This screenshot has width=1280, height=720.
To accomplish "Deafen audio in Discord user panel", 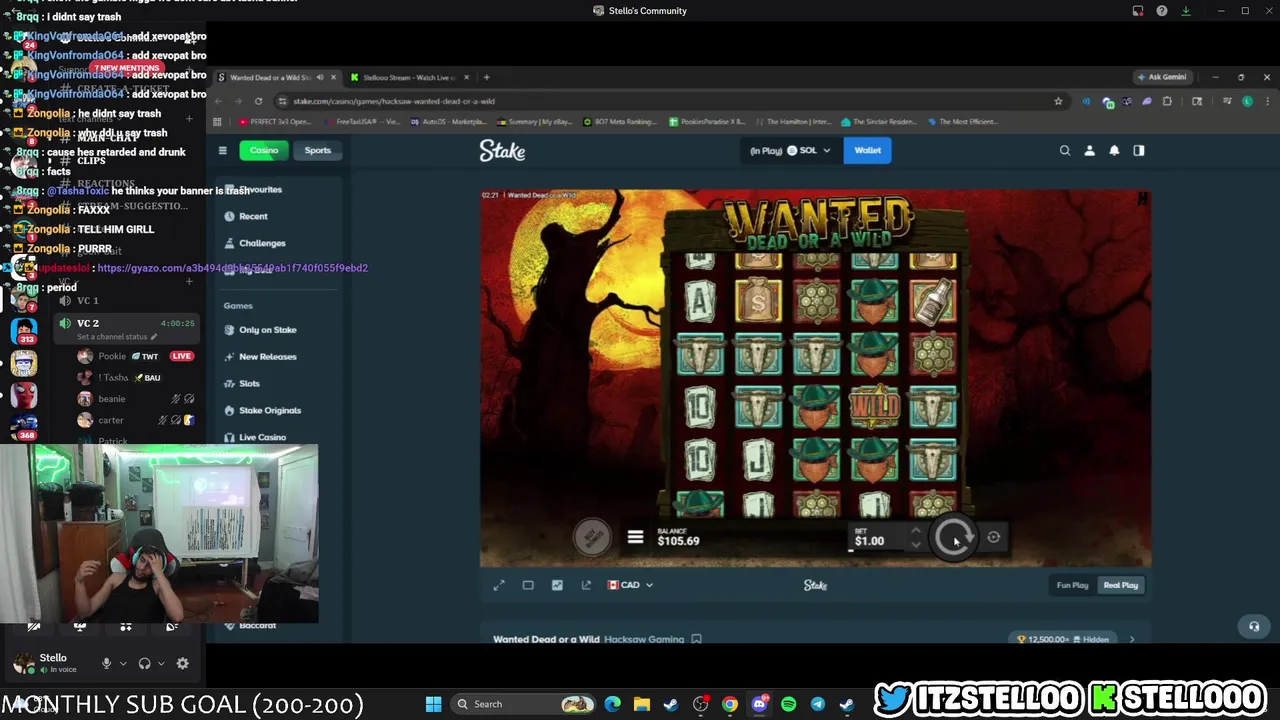I will click(144, 663).
